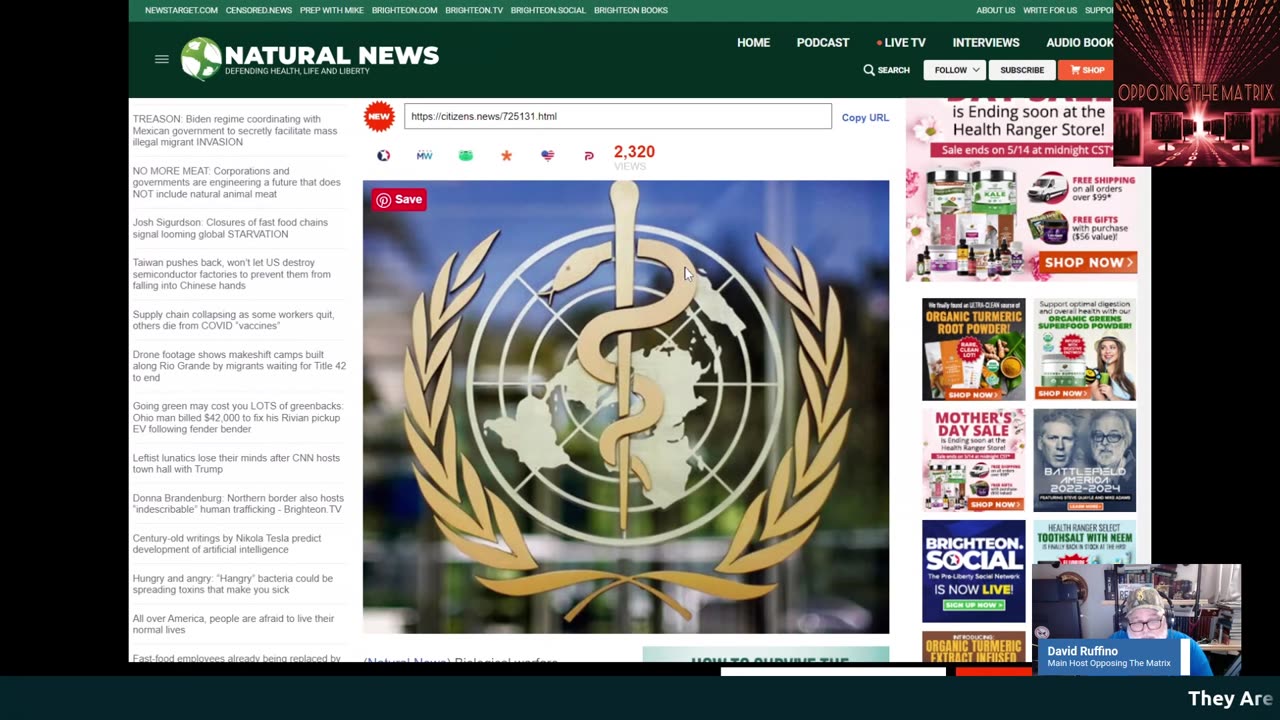Click the WHO emblem article image

(x=626, y=407)
